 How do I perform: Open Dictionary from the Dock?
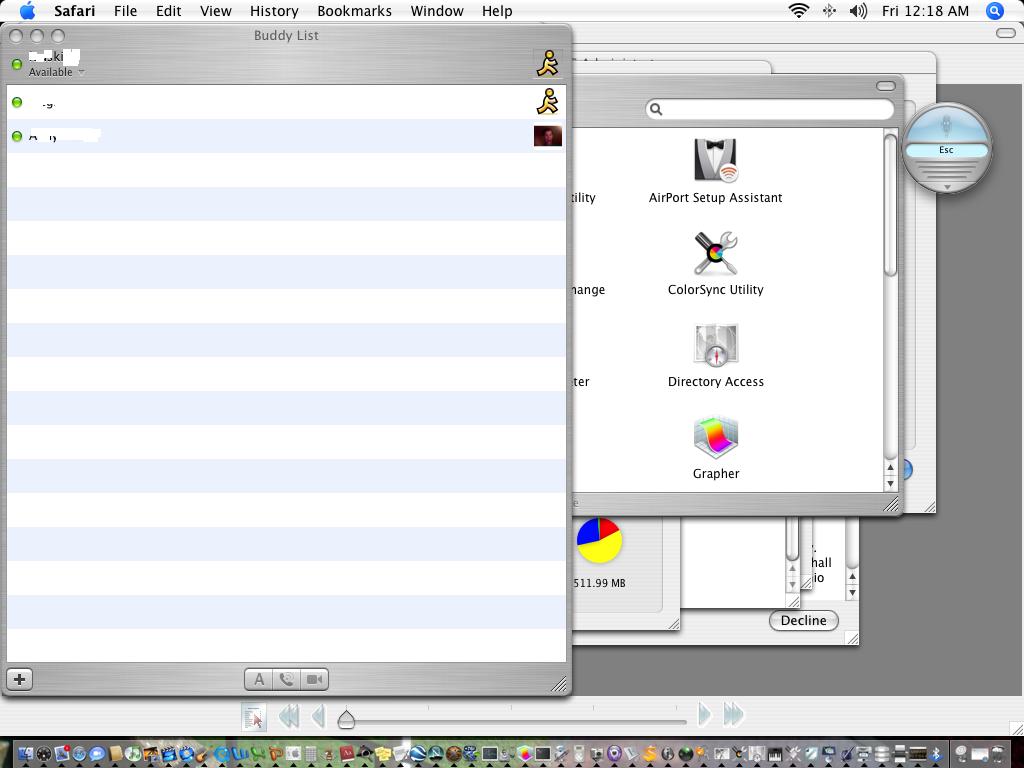[x=347, y=753]
